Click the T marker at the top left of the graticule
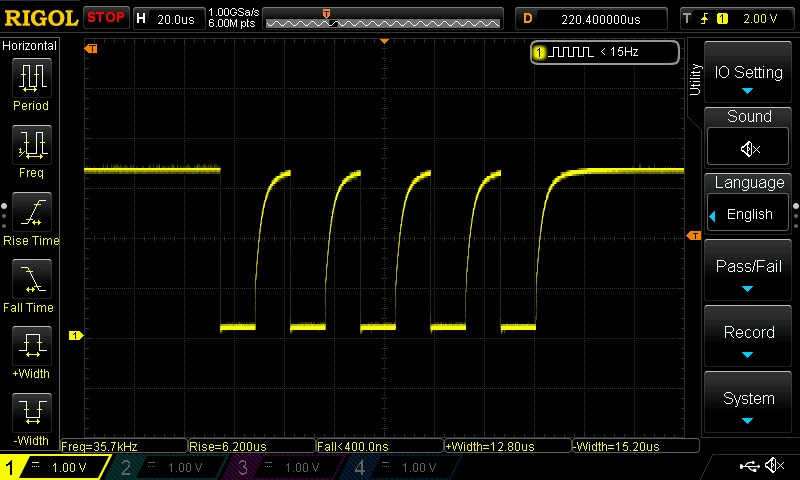 point(91,48)
